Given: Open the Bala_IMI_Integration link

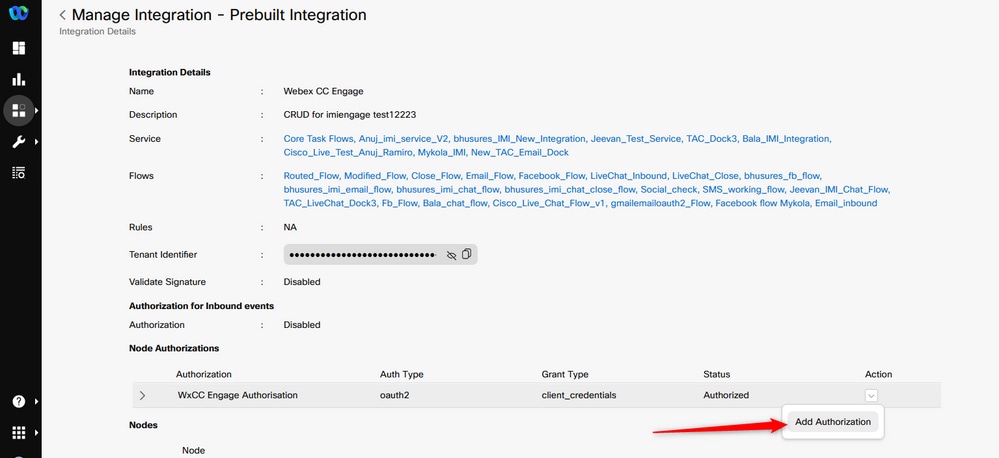Looking at the screenshot, I should click(x=786, y=138).
